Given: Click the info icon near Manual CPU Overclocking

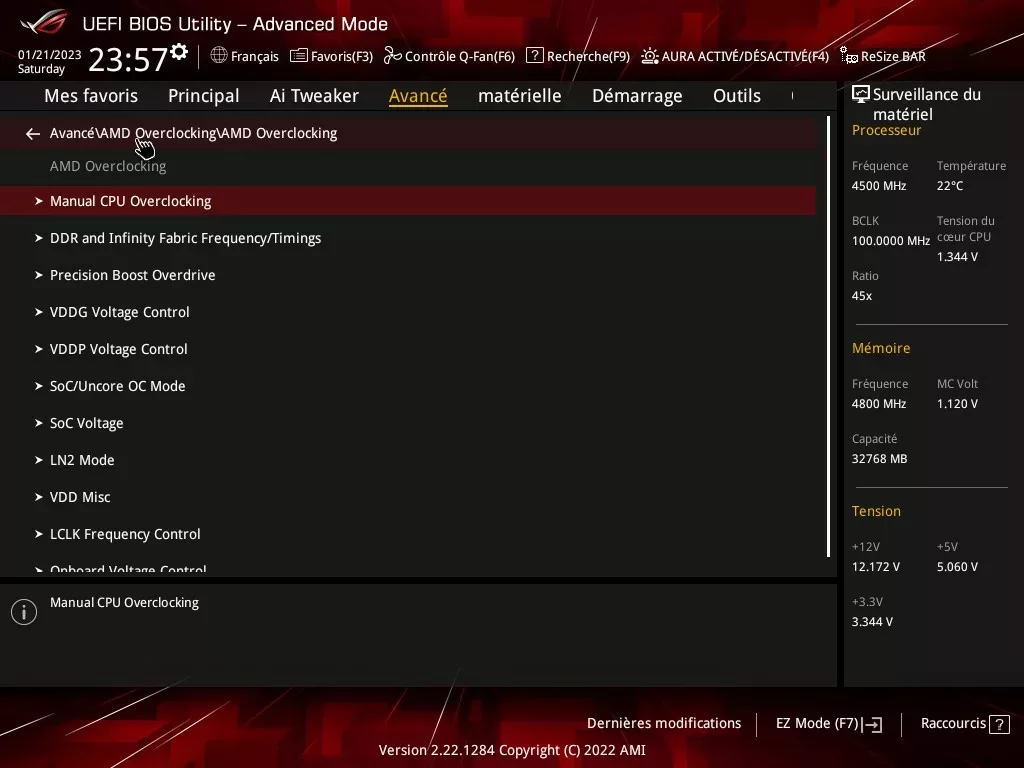Looking at the screenshot, I should 23,611.
